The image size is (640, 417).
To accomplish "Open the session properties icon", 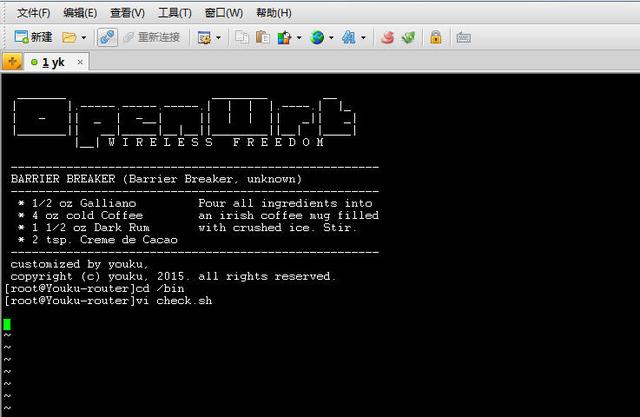I will 204,38.
